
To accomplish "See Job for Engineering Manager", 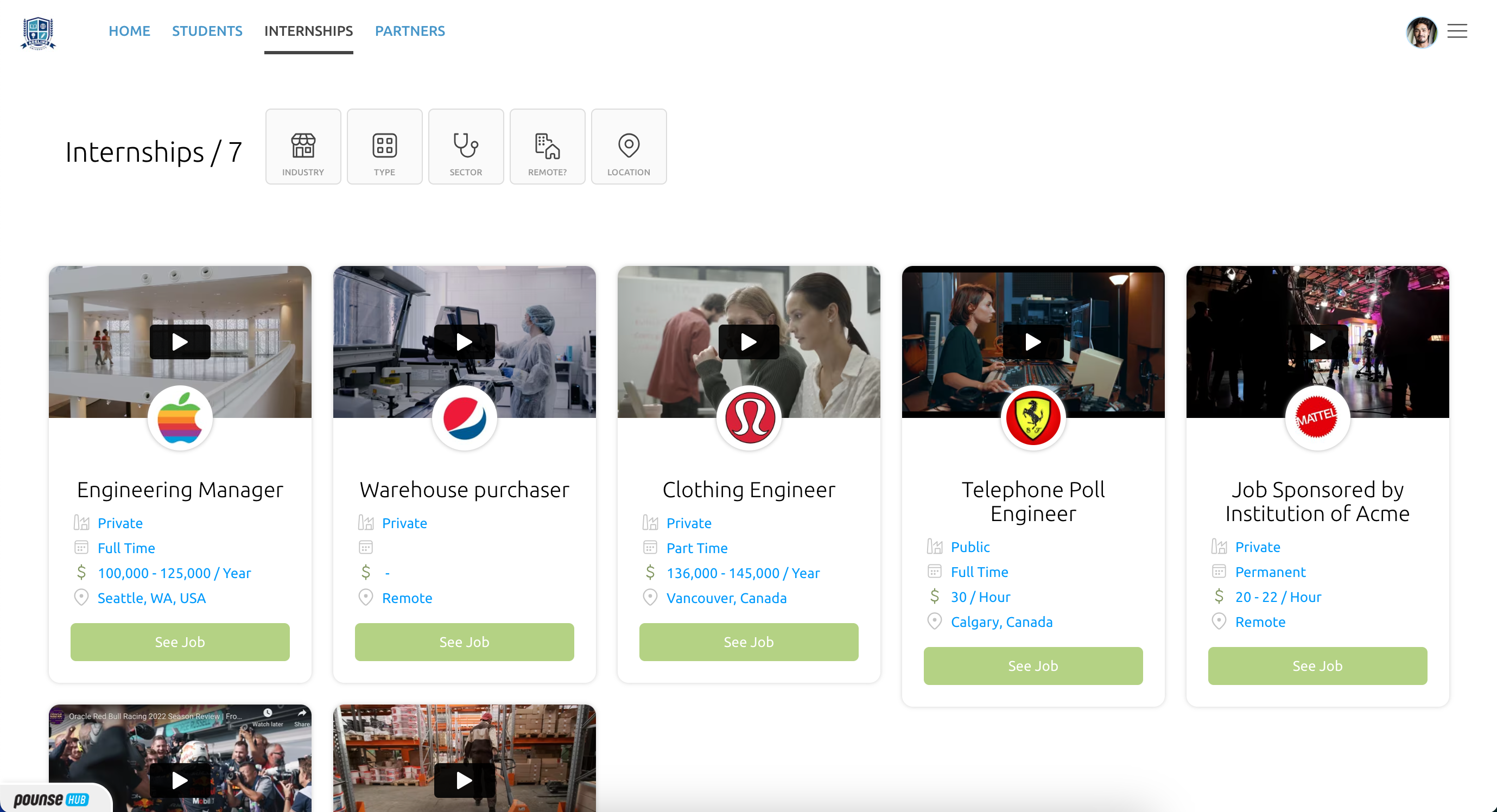I will (180, 642).
